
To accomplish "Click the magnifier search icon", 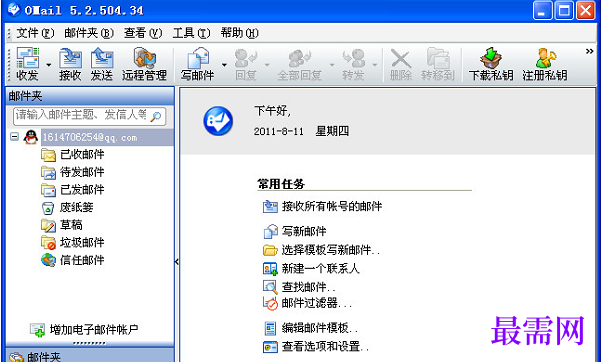I will click(x=156, y=116).
